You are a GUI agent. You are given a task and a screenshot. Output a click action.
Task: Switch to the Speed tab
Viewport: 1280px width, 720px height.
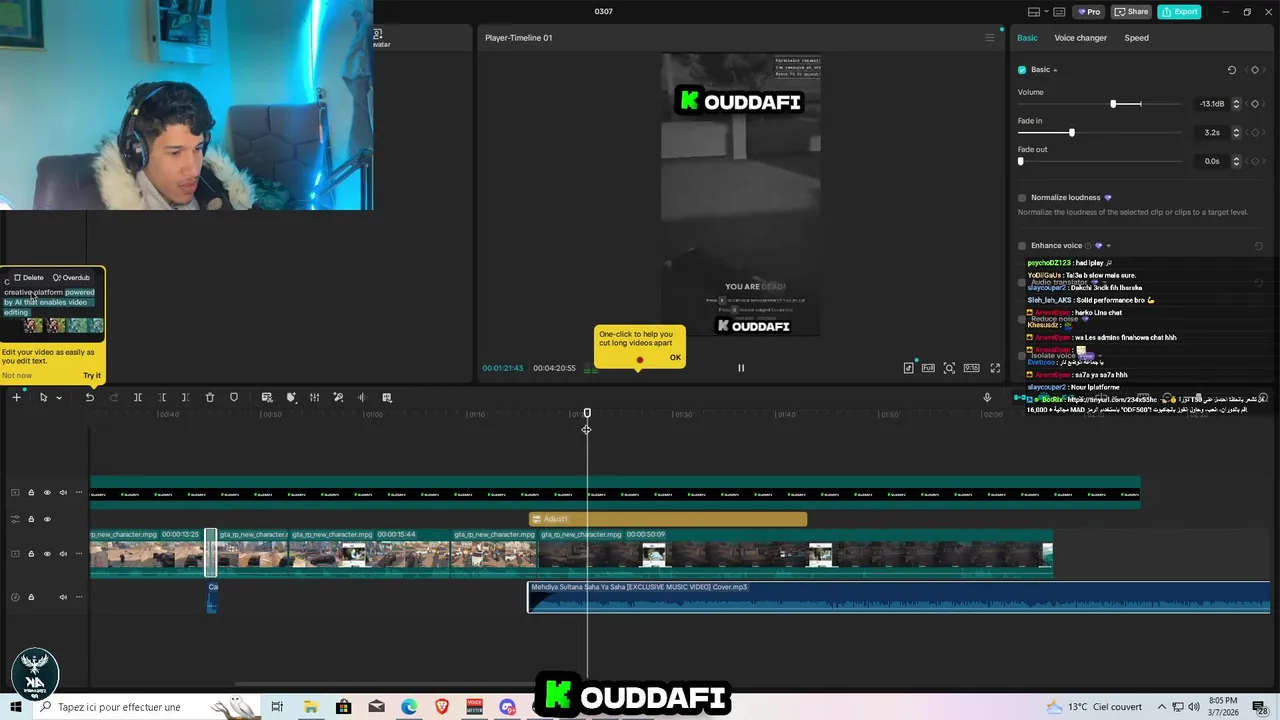pos(1136,38)
